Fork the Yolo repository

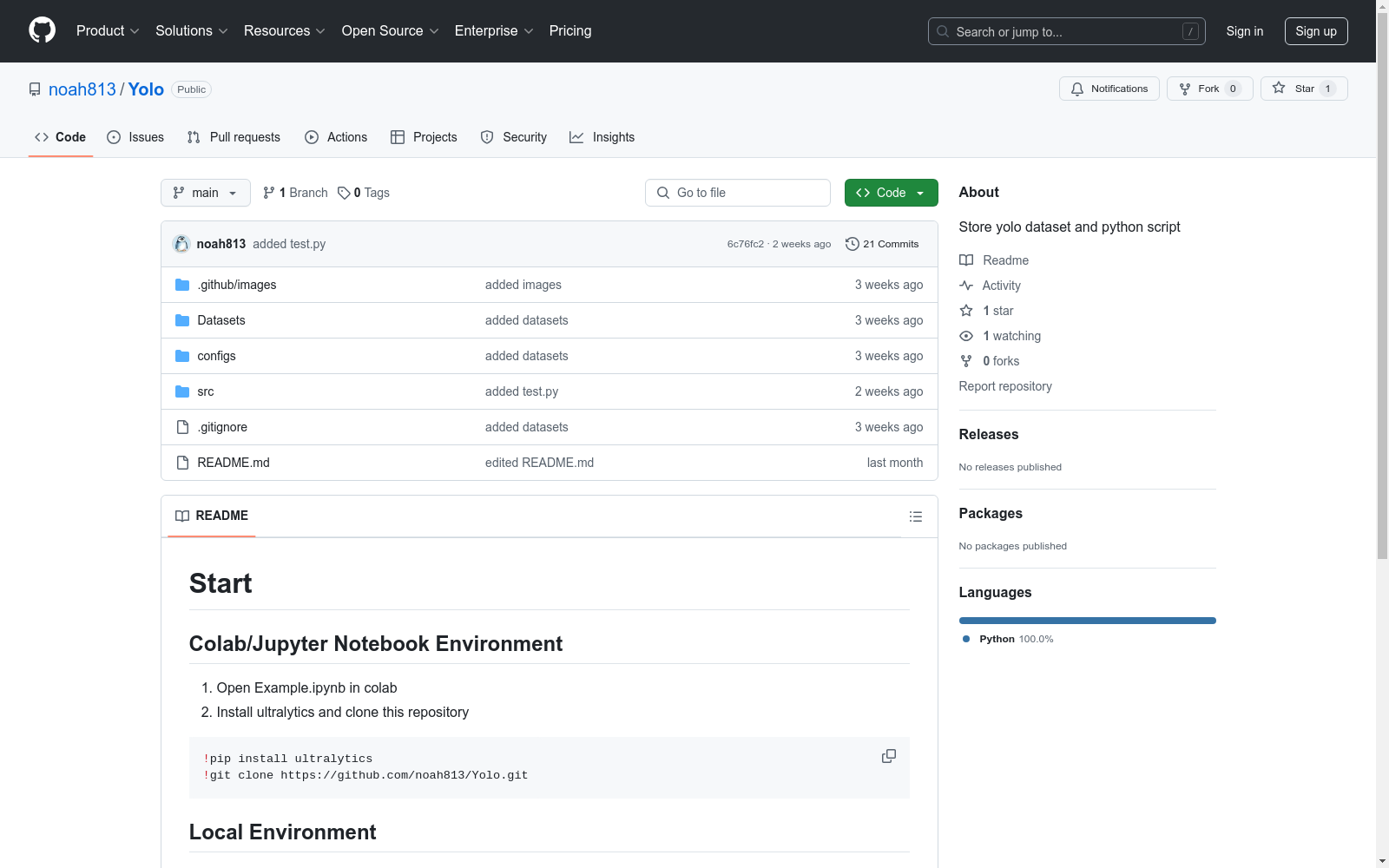click(x=1209, y=89)
